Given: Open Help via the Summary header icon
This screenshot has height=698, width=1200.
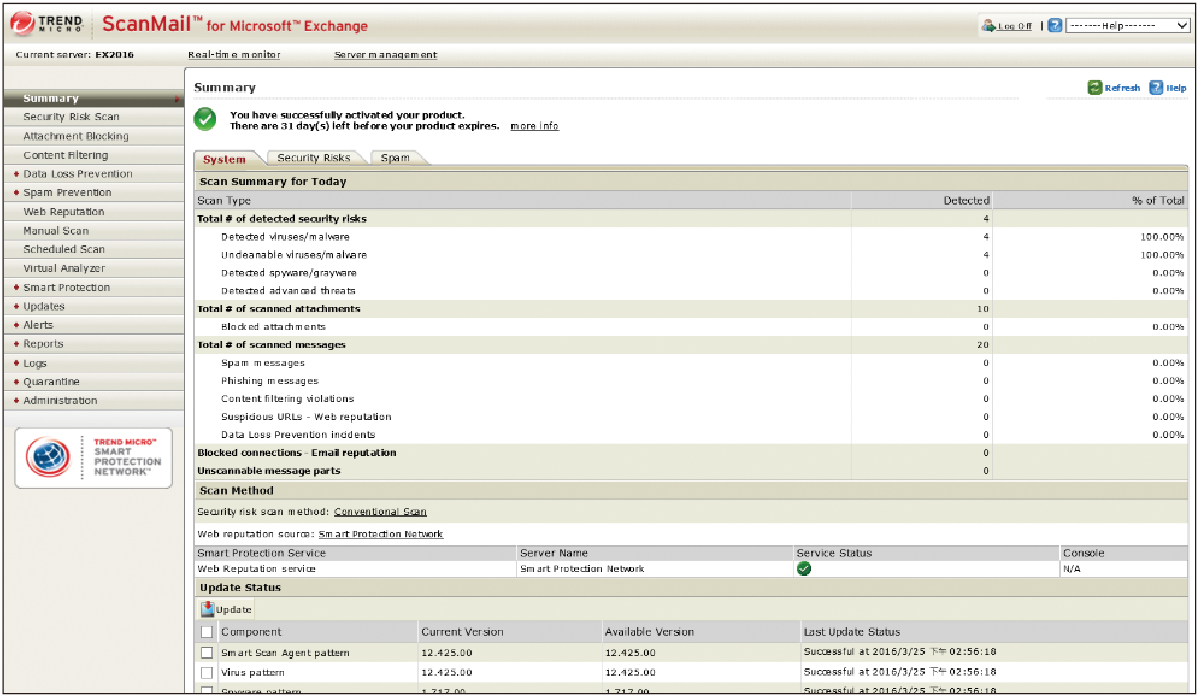Looking at the screenshot, I should pyautogui.click(x=1156, y=87).
